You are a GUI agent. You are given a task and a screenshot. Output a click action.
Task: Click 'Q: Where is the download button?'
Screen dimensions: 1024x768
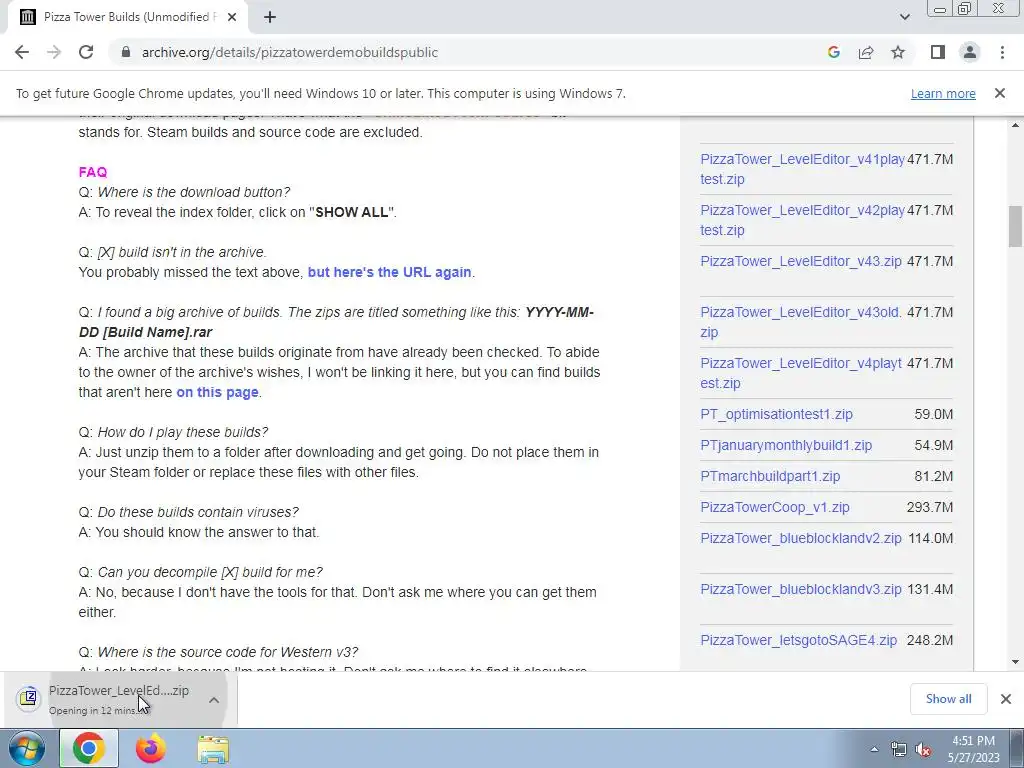[184, 192]
